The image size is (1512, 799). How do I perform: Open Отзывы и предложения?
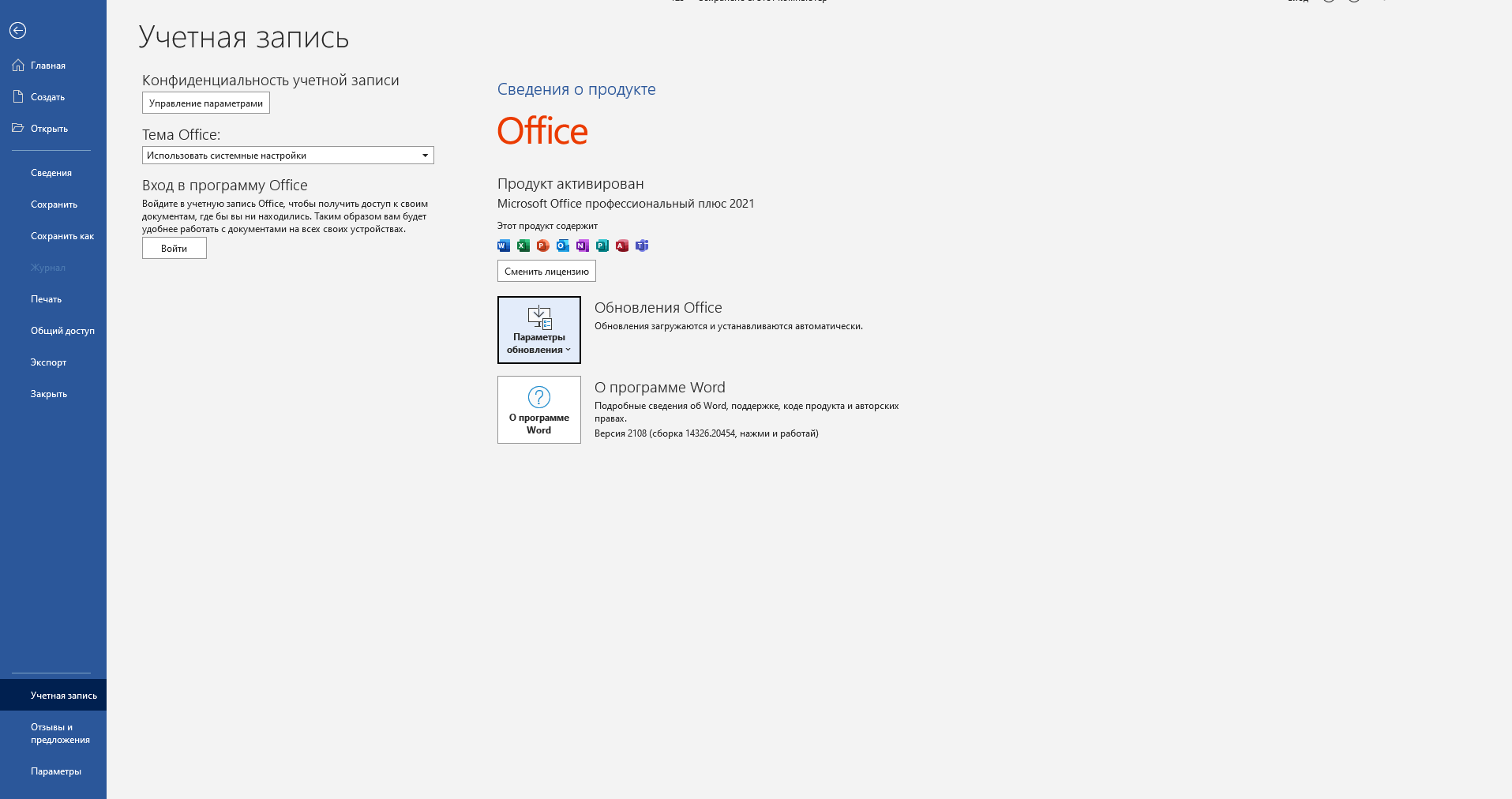pyautogui.click(x=53, y=733)
